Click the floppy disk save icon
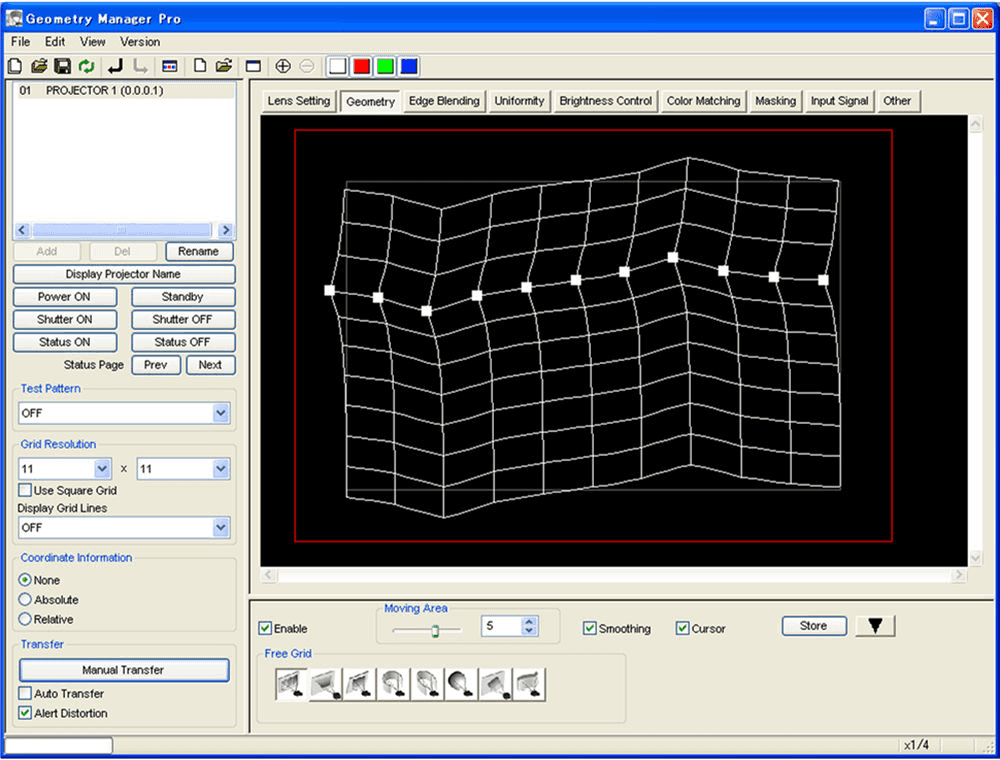The height and width of the screenshot is (760, 1000). 62,66
